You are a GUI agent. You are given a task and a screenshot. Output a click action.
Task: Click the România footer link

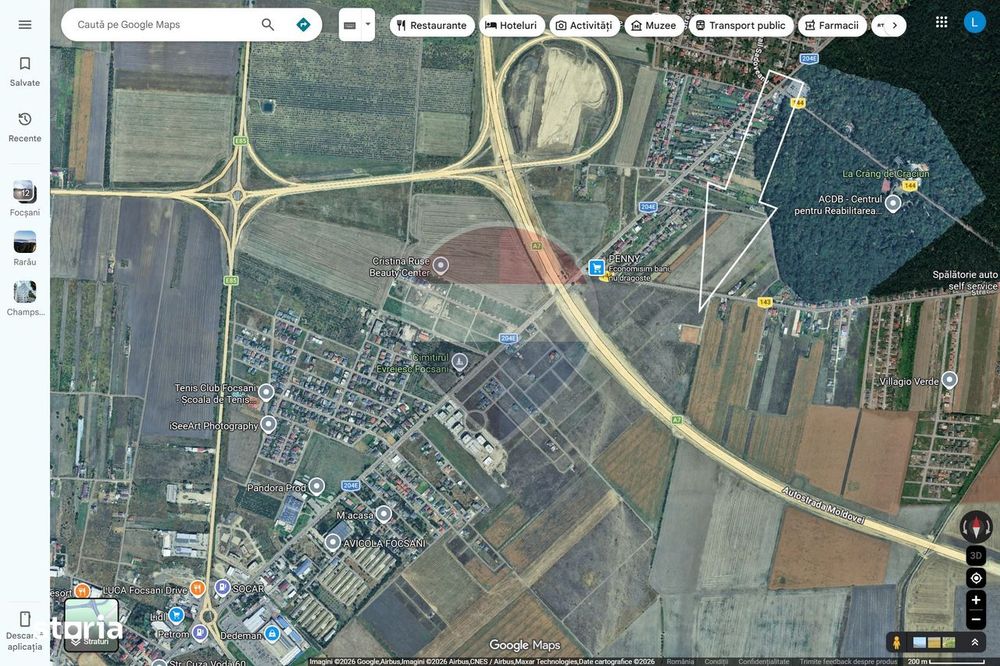coord(680,662)
